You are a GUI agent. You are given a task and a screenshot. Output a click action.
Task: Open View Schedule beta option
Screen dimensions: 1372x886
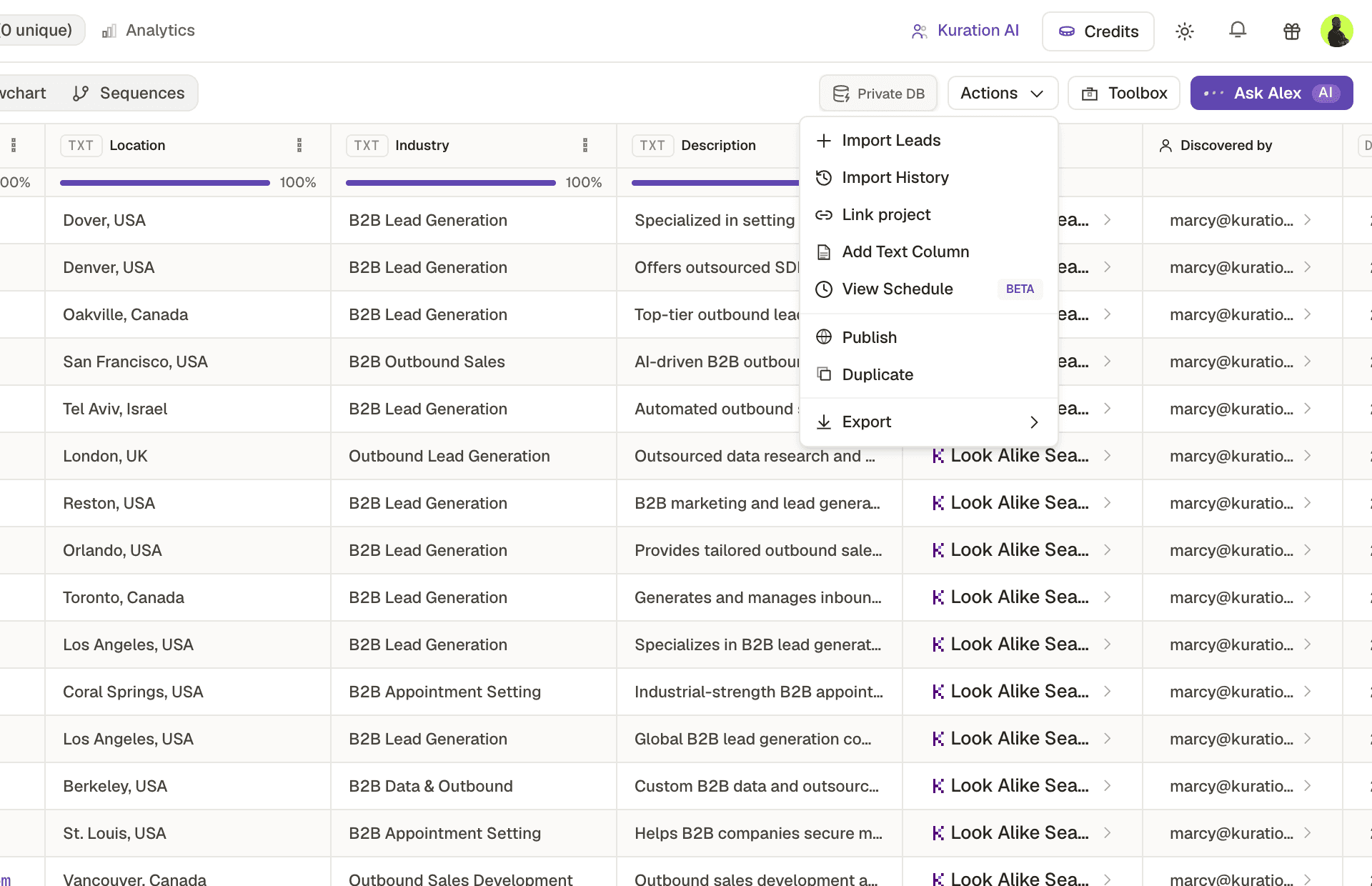coord(928,289)
